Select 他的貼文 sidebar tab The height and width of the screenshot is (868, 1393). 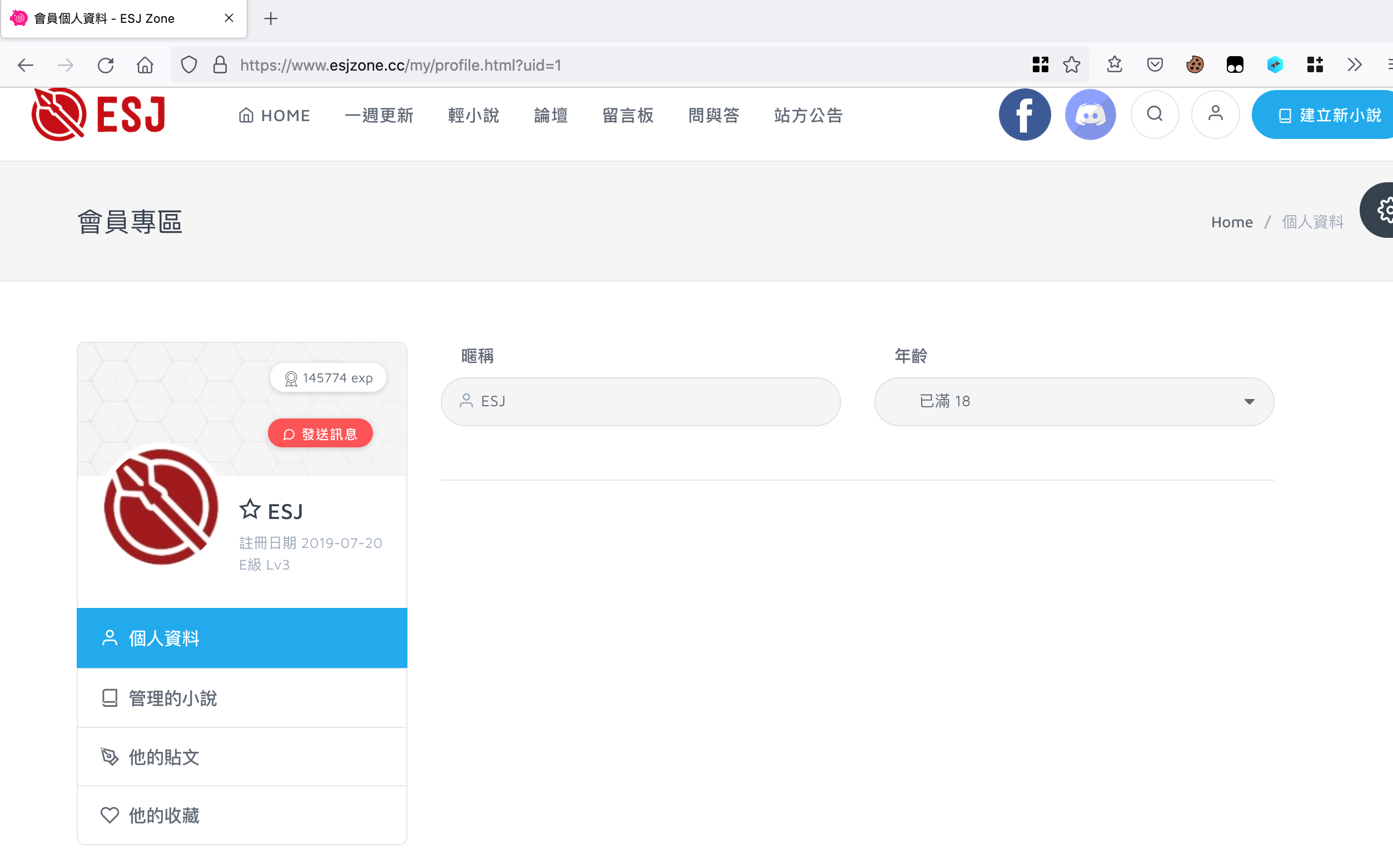(242, 757)
